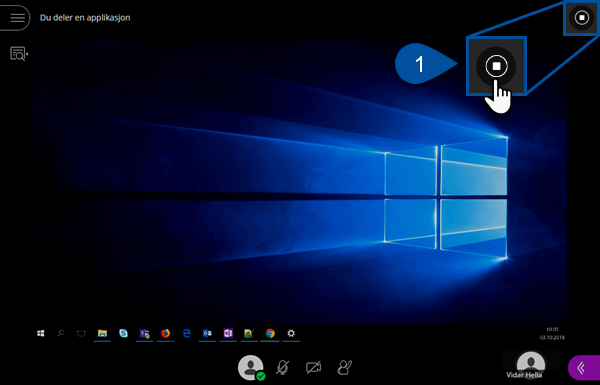Open Outlook in the shared taskbar

click(x=207, y=333)
